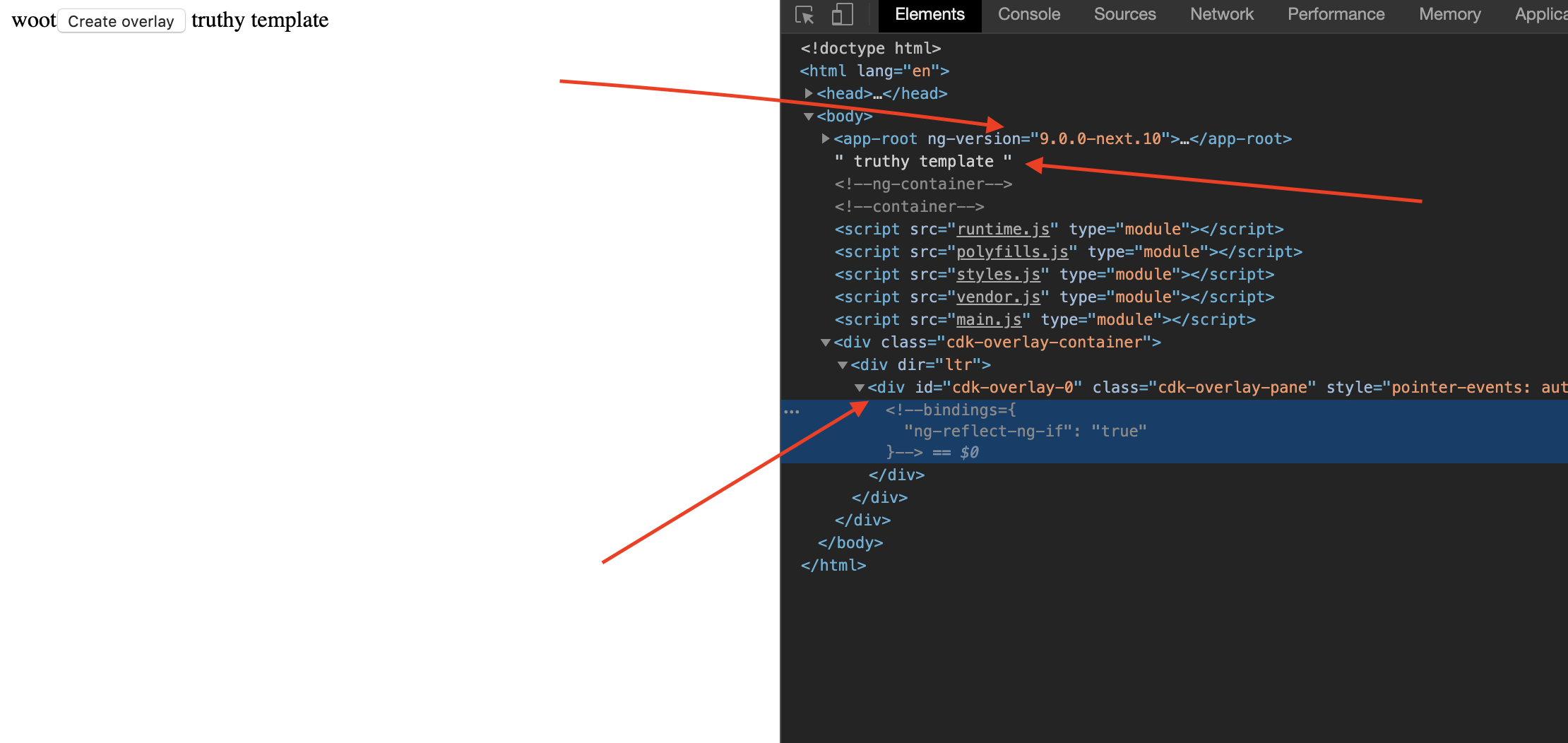The height and width of the screenshot is (743, 1568).
Task: Open the Memory tab
Action: click(x=1449, y=15)
